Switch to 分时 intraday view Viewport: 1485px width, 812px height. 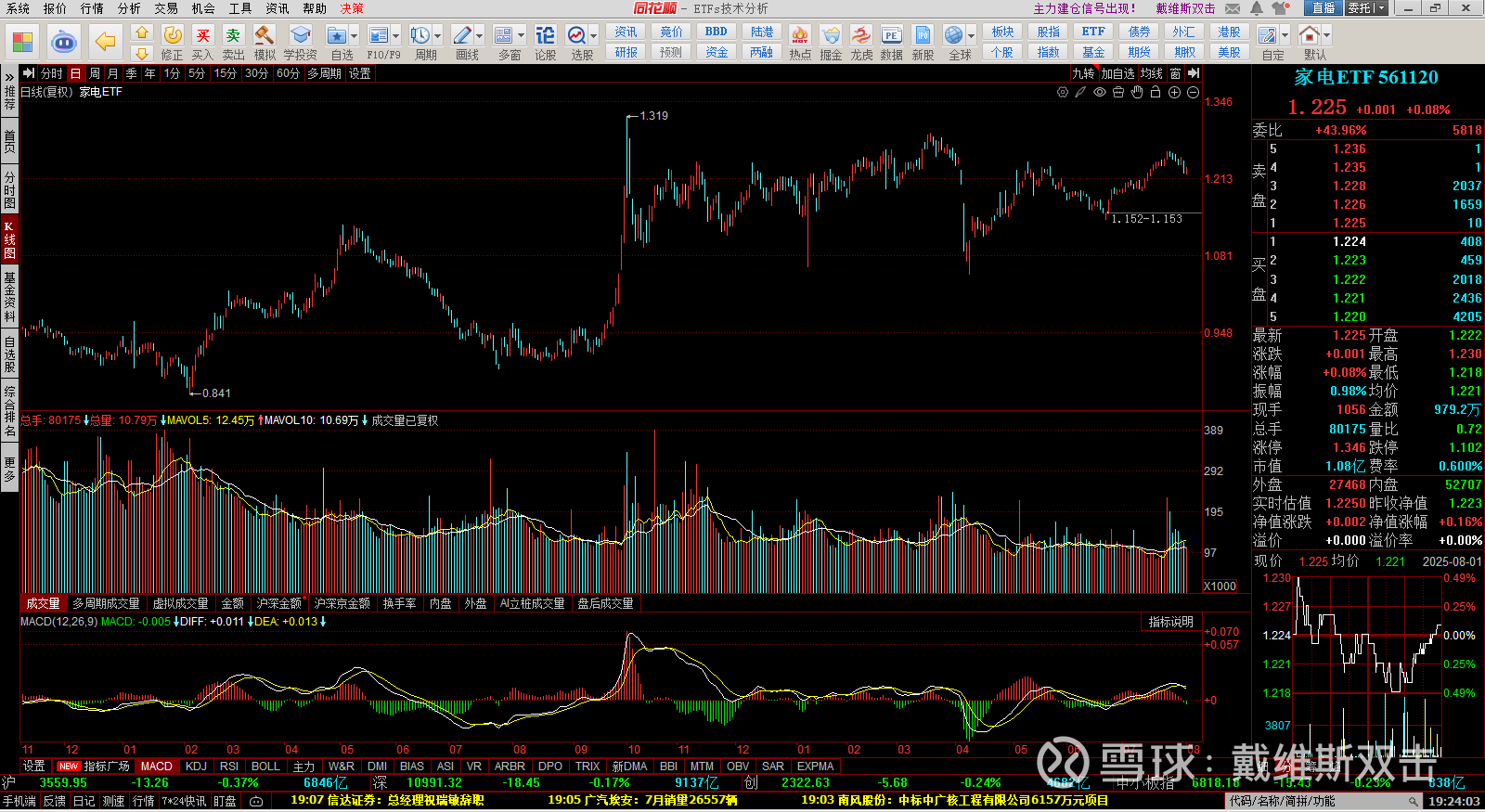(x=51, y=73)
